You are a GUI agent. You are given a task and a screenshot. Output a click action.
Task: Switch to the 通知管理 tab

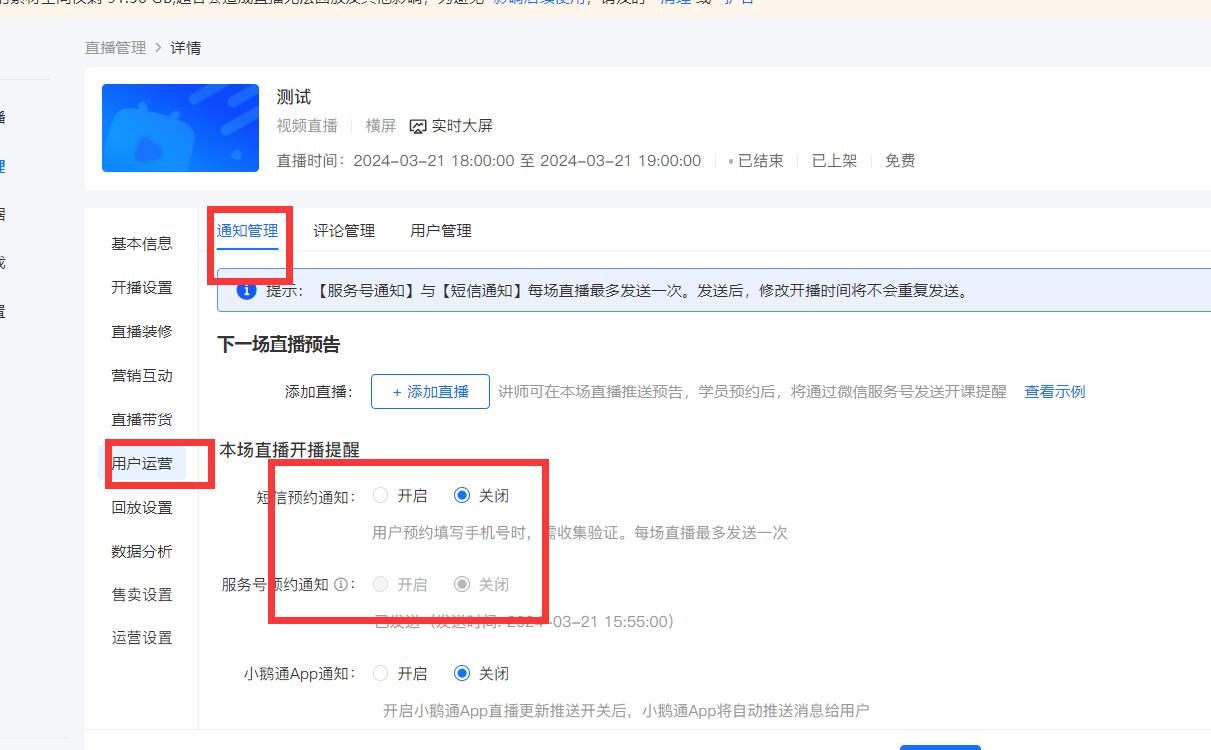coord(247,231)
